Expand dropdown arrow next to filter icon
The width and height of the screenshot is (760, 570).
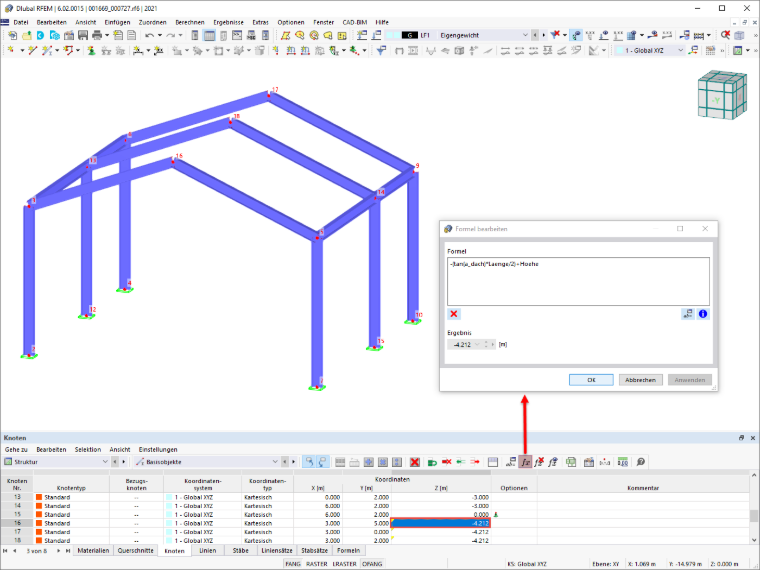coord(565,35)
